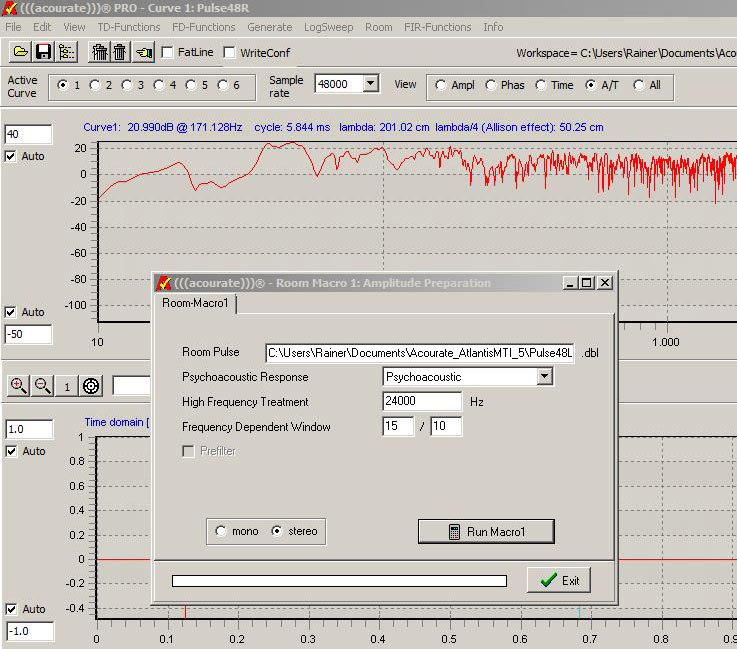737x649 pixels.
Task: Open the TD-Functions menu
Action: click(128, 27)
